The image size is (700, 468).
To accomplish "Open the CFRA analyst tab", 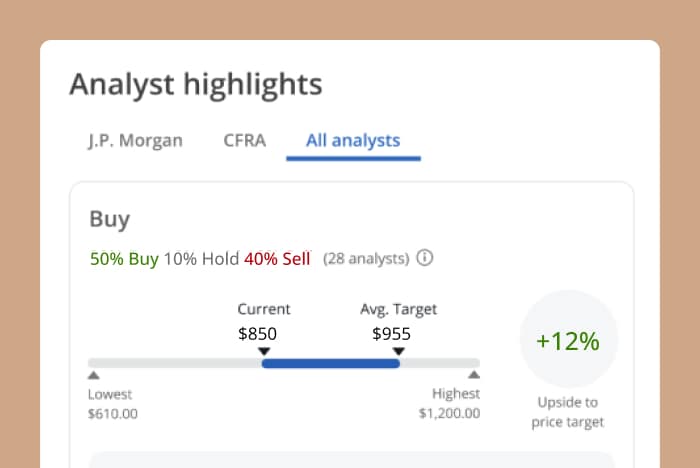I will click(245, 140).
